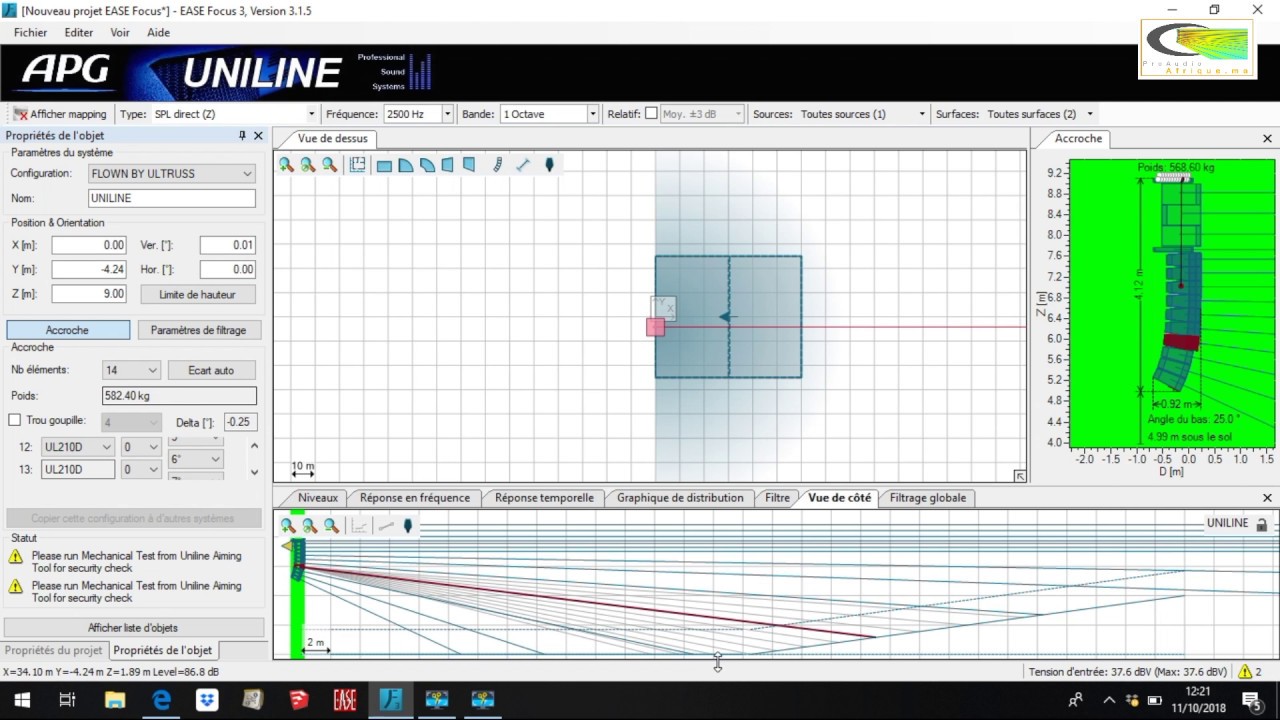Switch to Filtrage globale tab
The image size is (1280, 720).
click(928, 497)
